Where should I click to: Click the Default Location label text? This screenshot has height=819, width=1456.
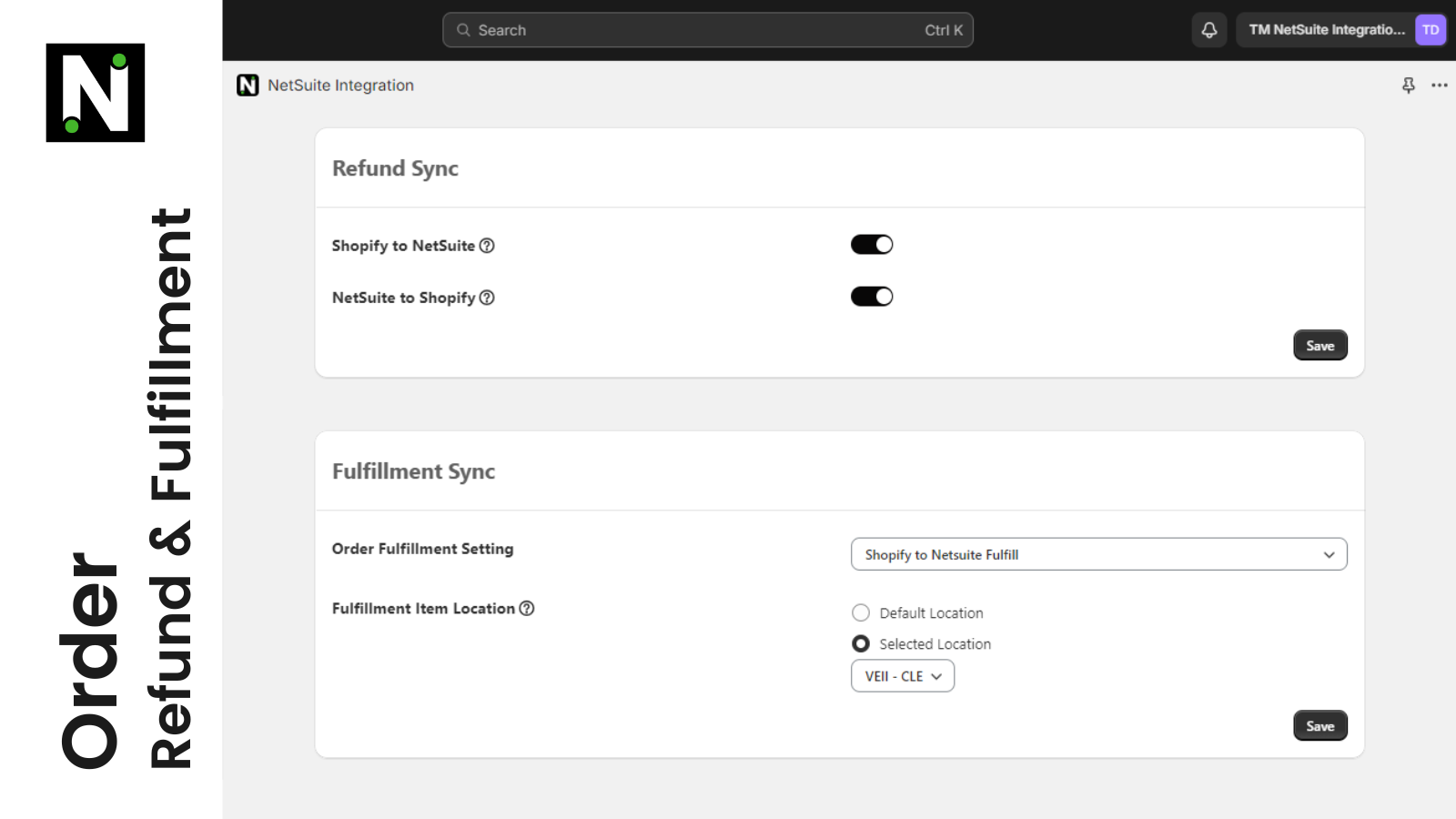point(931,613)
